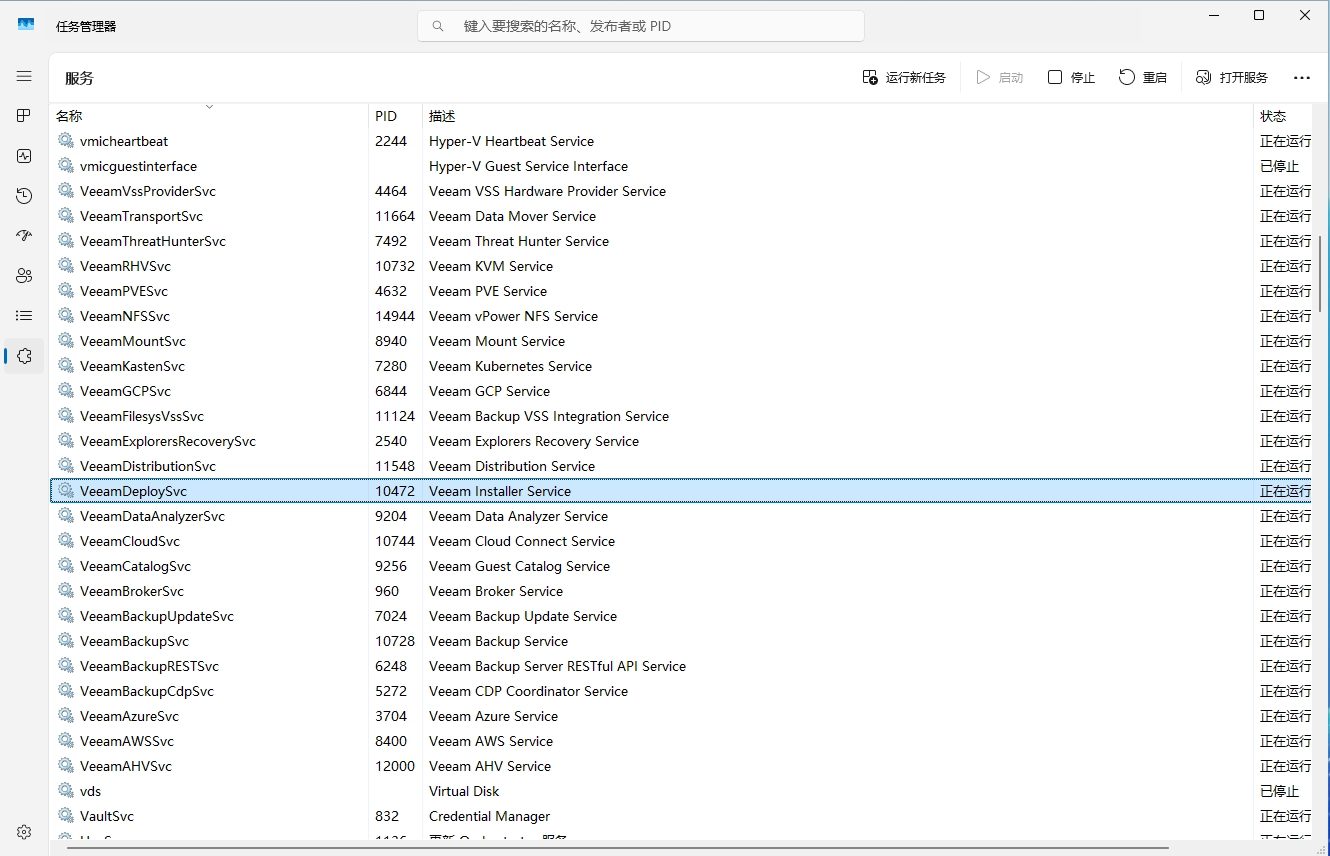Click the gear icon beside VeeamThreatHunterSvc
Screen dimensions: 1330x856
[x=66, y=241]
